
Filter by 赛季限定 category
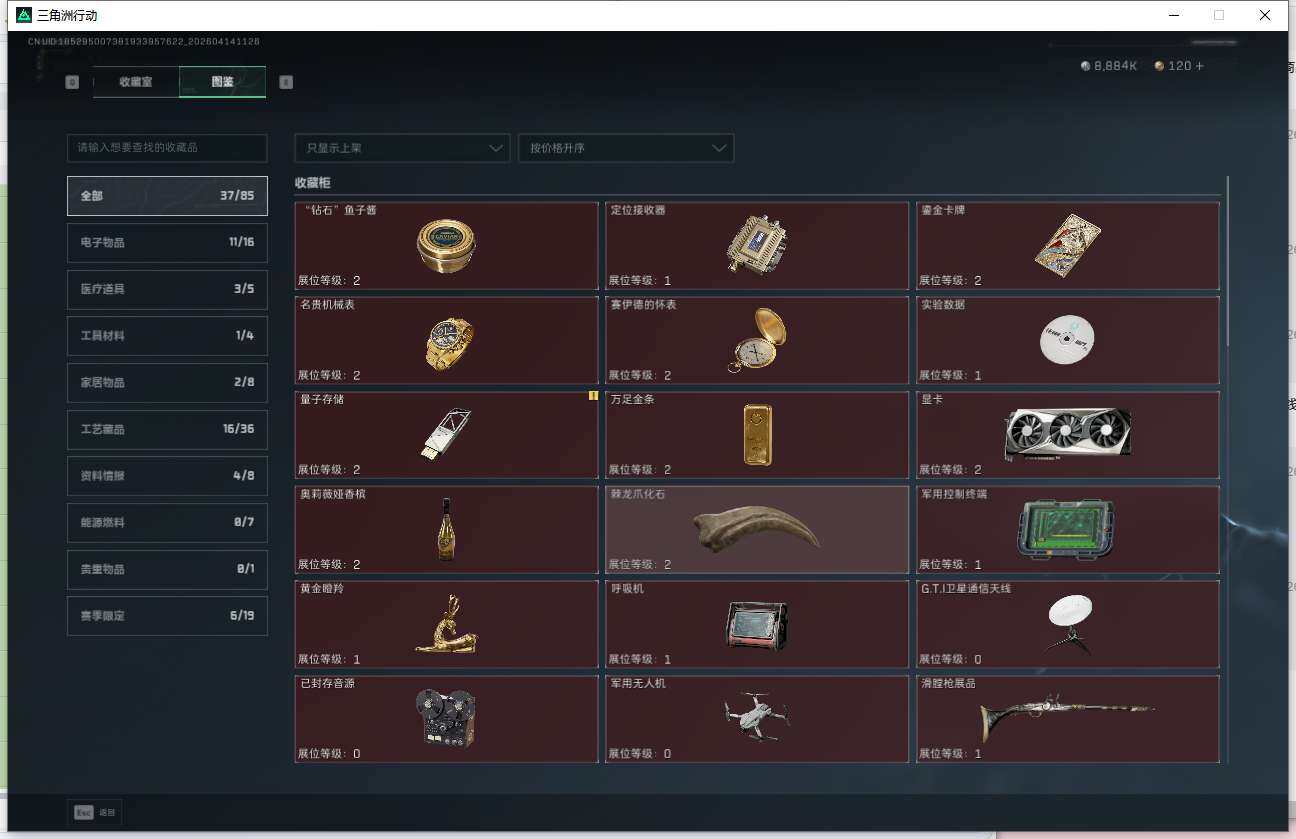(x=167, y=616)
